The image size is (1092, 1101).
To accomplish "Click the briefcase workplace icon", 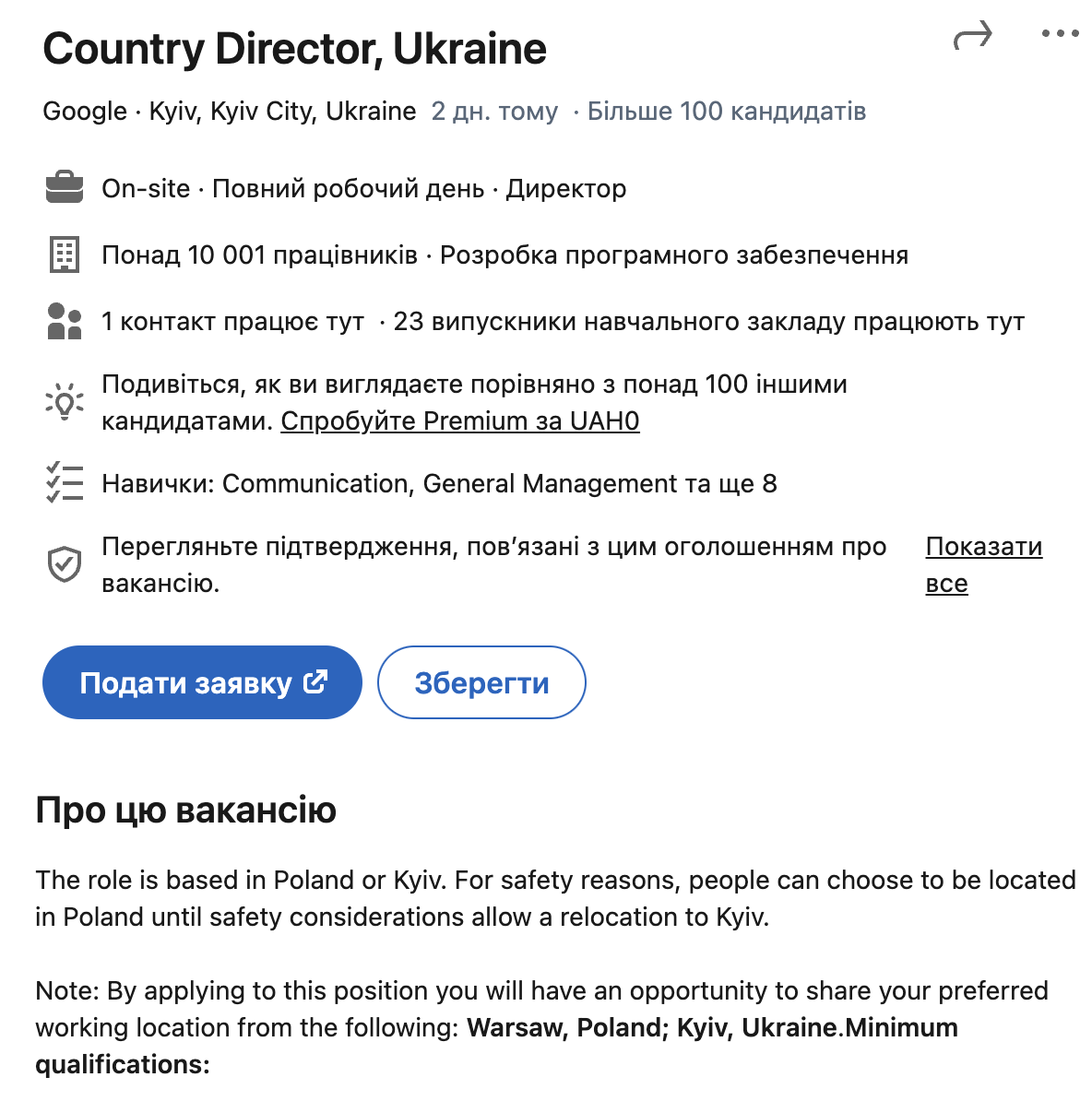I will 64,187.
